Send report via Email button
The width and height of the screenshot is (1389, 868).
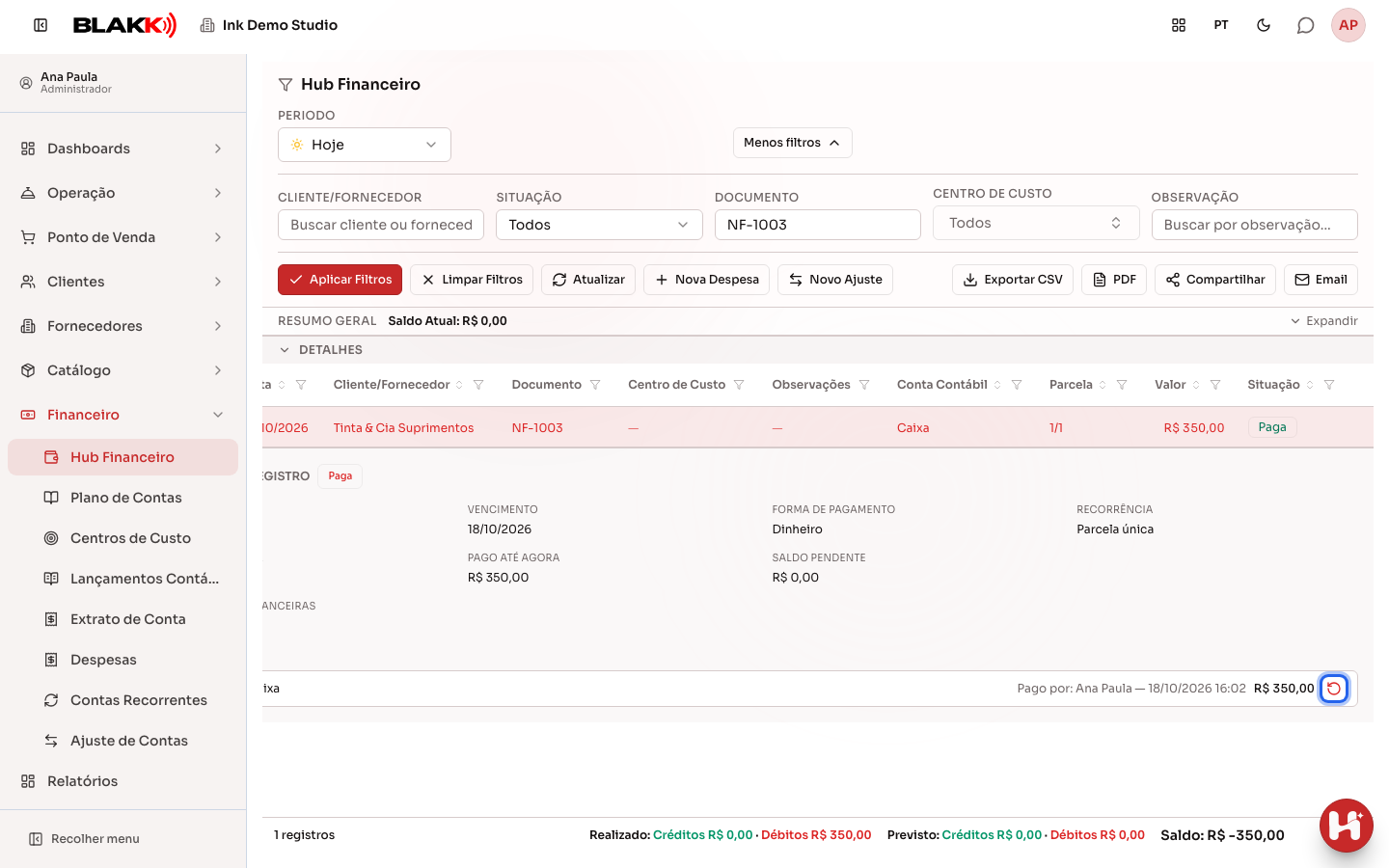click(1321, 280)
